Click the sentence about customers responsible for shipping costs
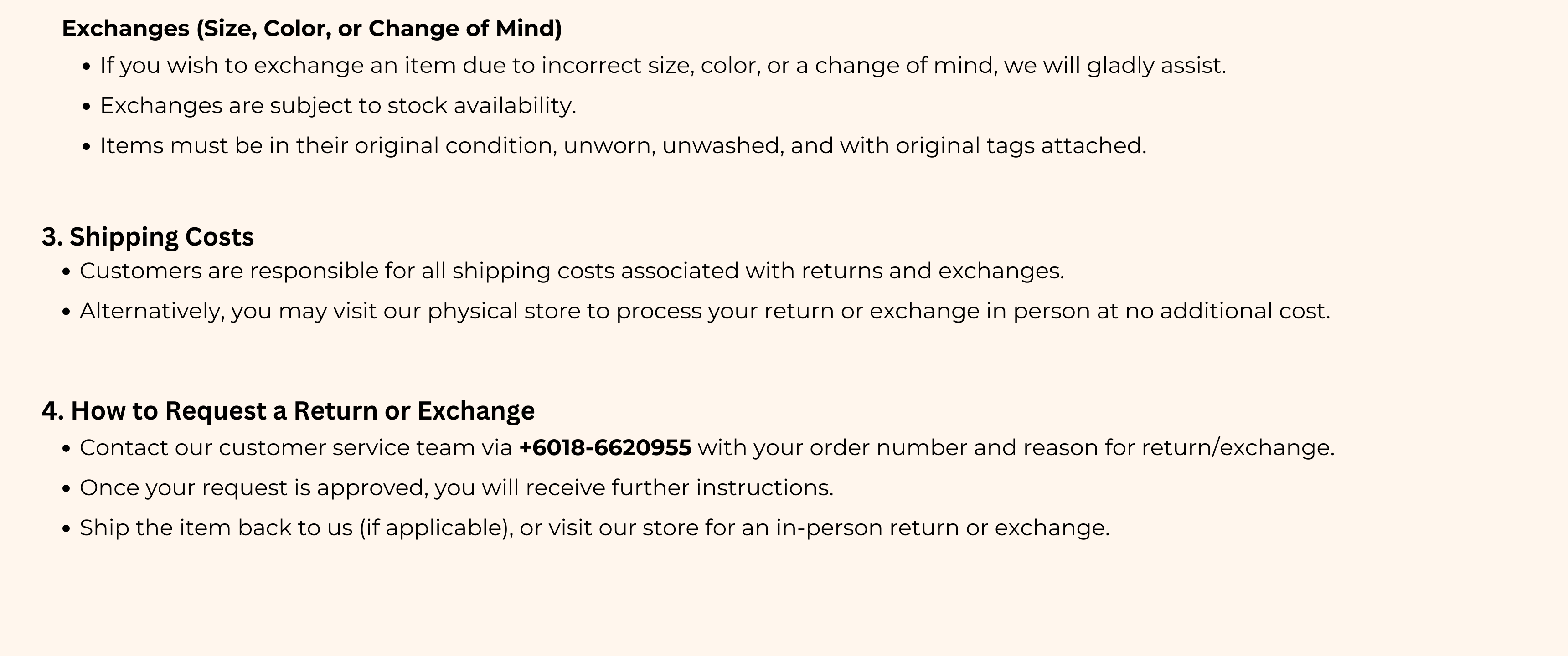Screen dimensions: 1568x656 (572, 272)
